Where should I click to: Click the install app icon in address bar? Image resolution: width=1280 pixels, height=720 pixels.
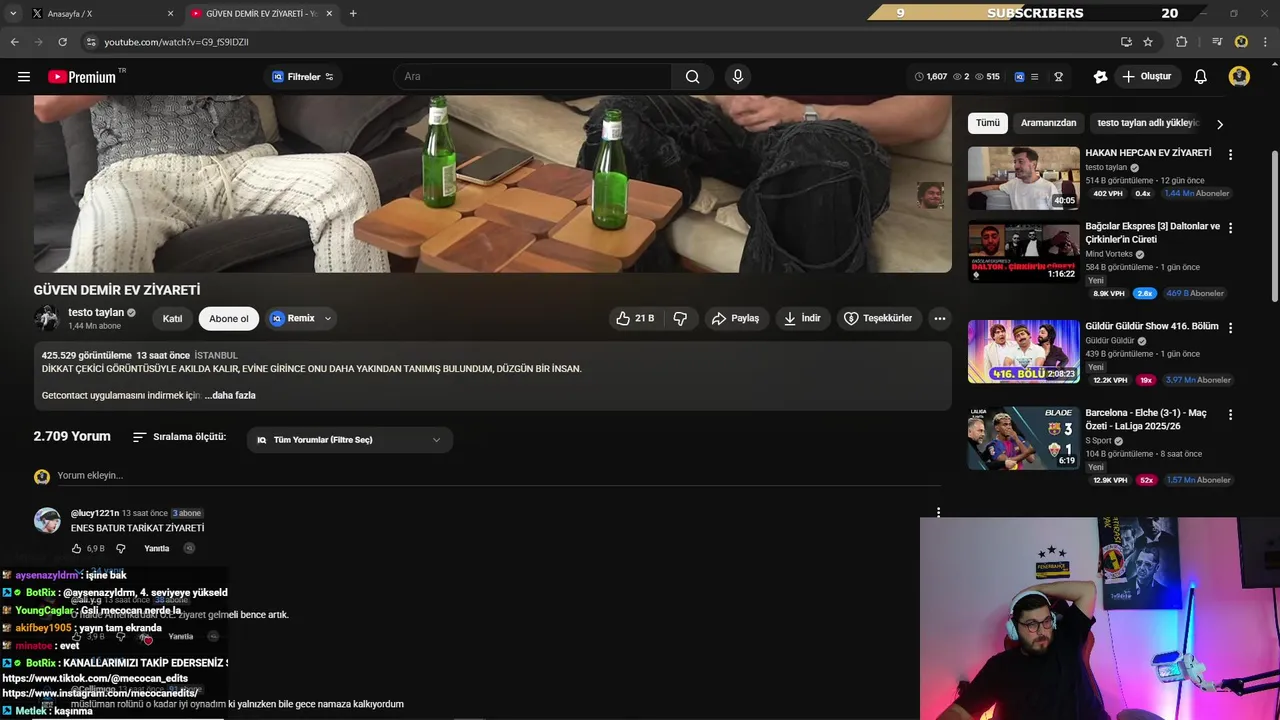1126,42
